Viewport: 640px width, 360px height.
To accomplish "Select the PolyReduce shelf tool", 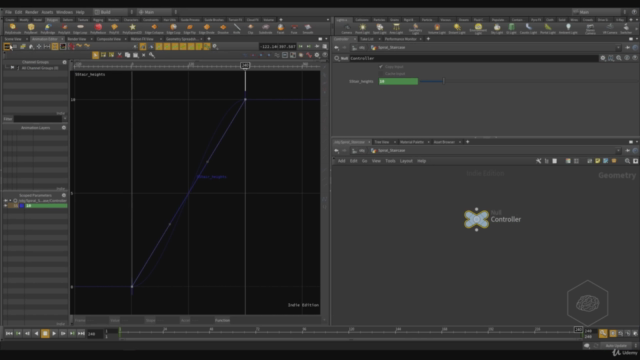I will tap(98, 29).
